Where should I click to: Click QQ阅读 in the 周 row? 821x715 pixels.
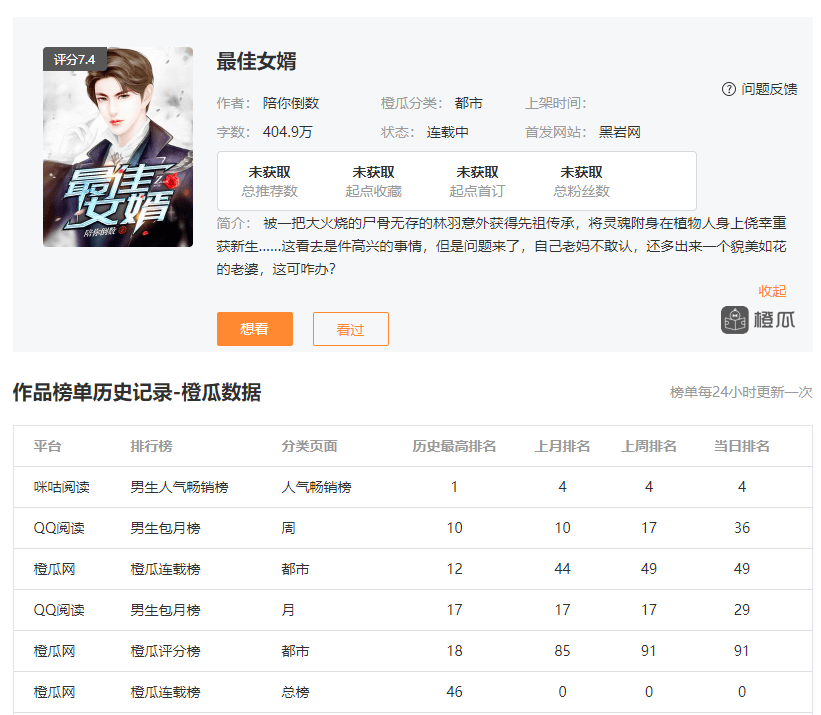(59, 528)
